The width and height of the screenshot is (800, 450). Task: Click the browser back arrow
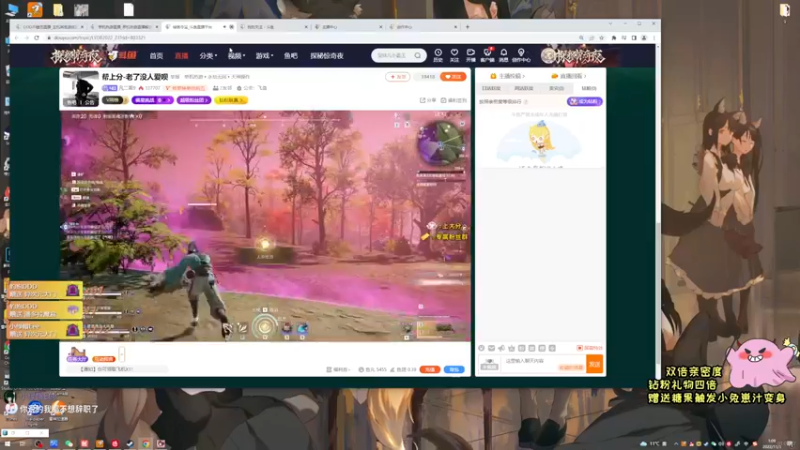click(16, 38)
